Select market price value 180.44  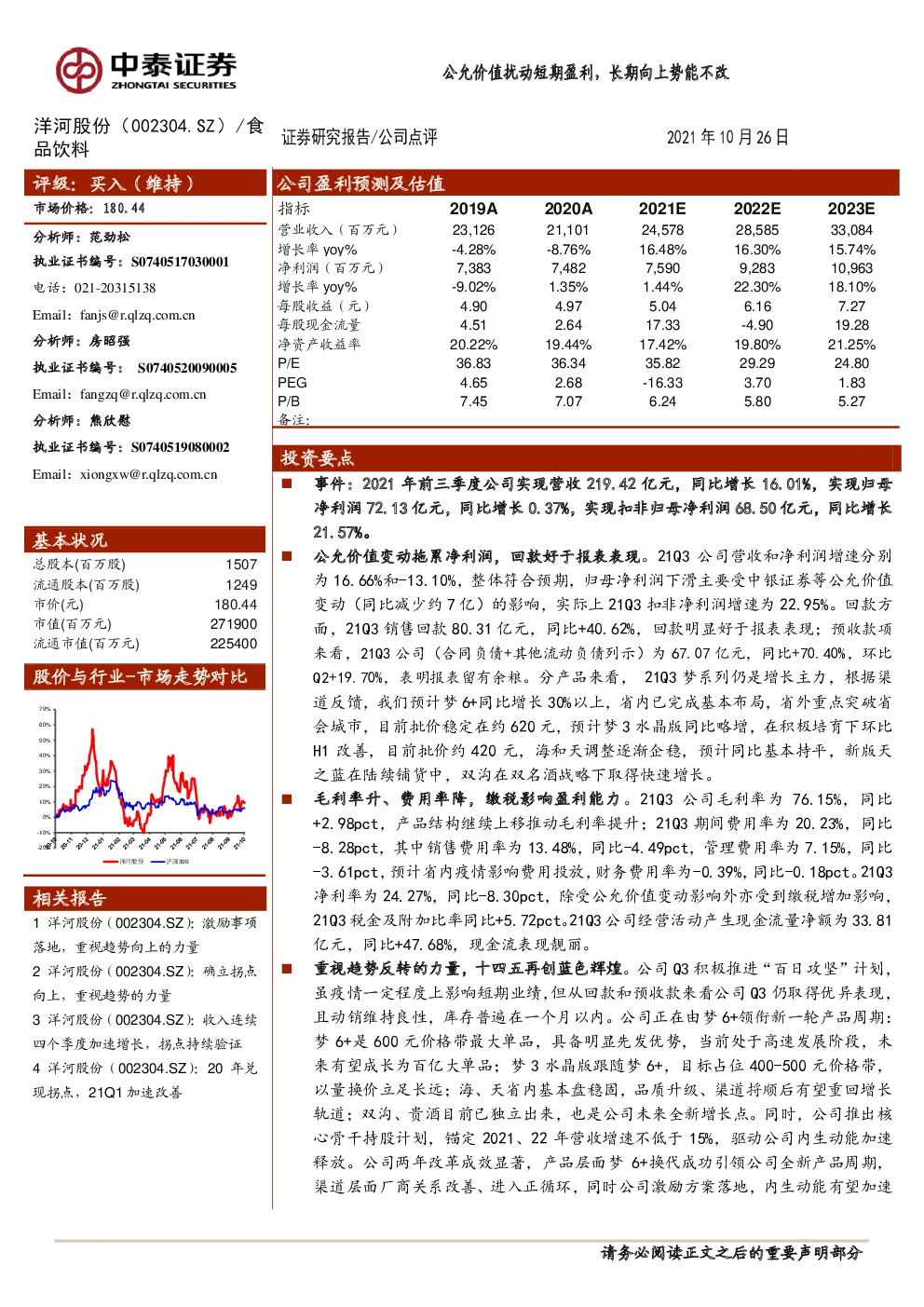[124, 209]
